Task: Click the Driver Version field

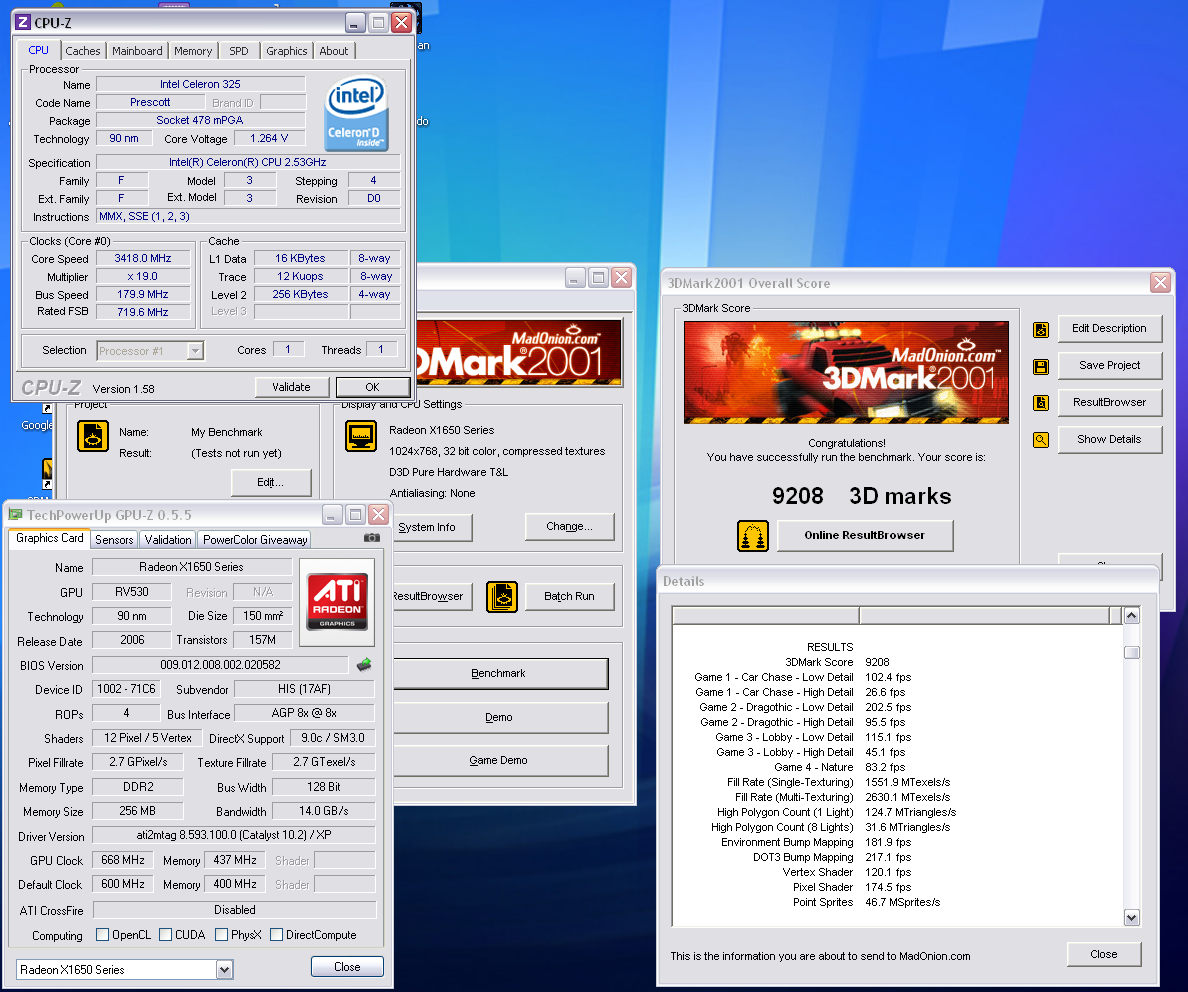Action: (x=234, y=835)
